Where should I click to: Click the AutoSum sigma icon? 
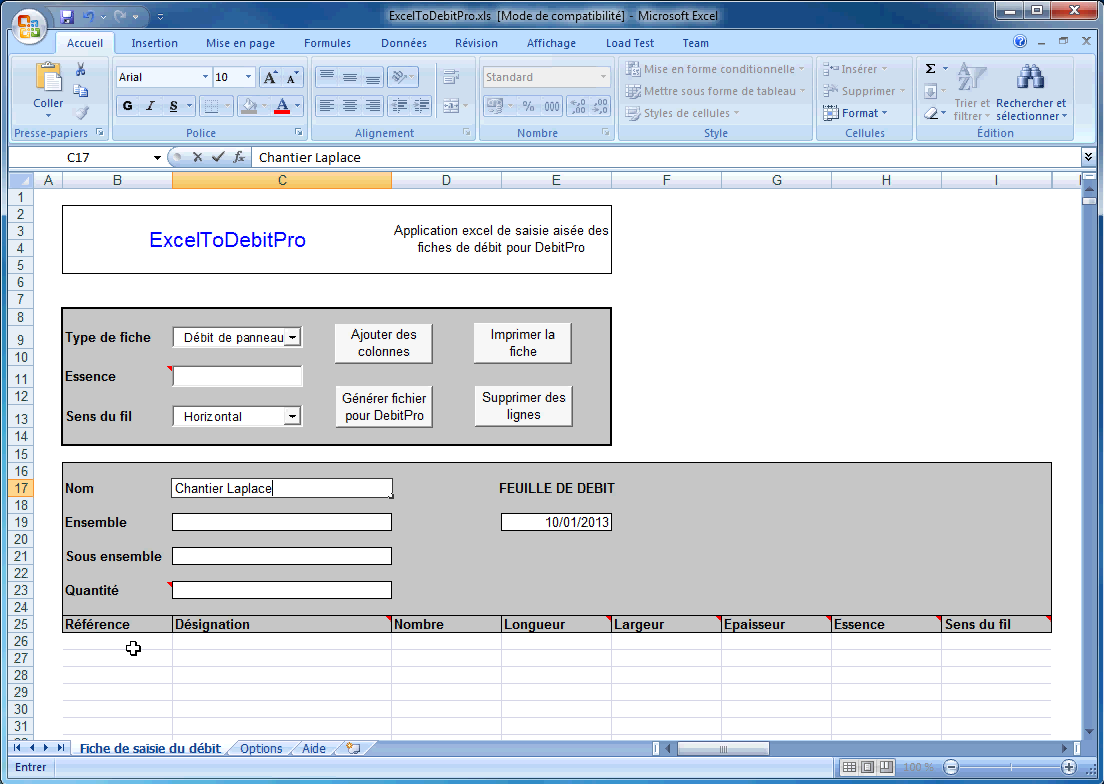click(930, 69)
